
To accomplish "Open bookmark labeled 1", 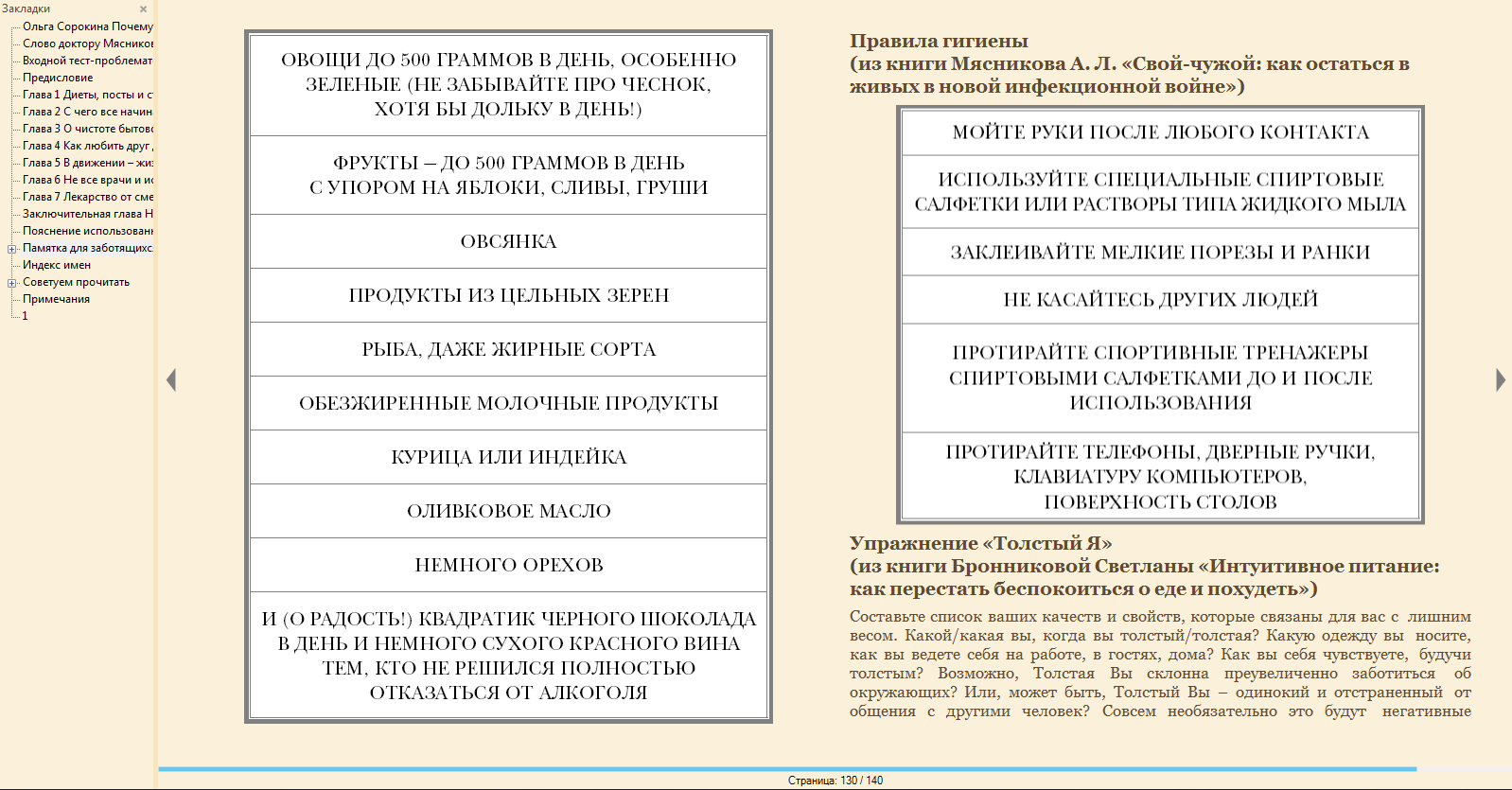I will point(26,316).
